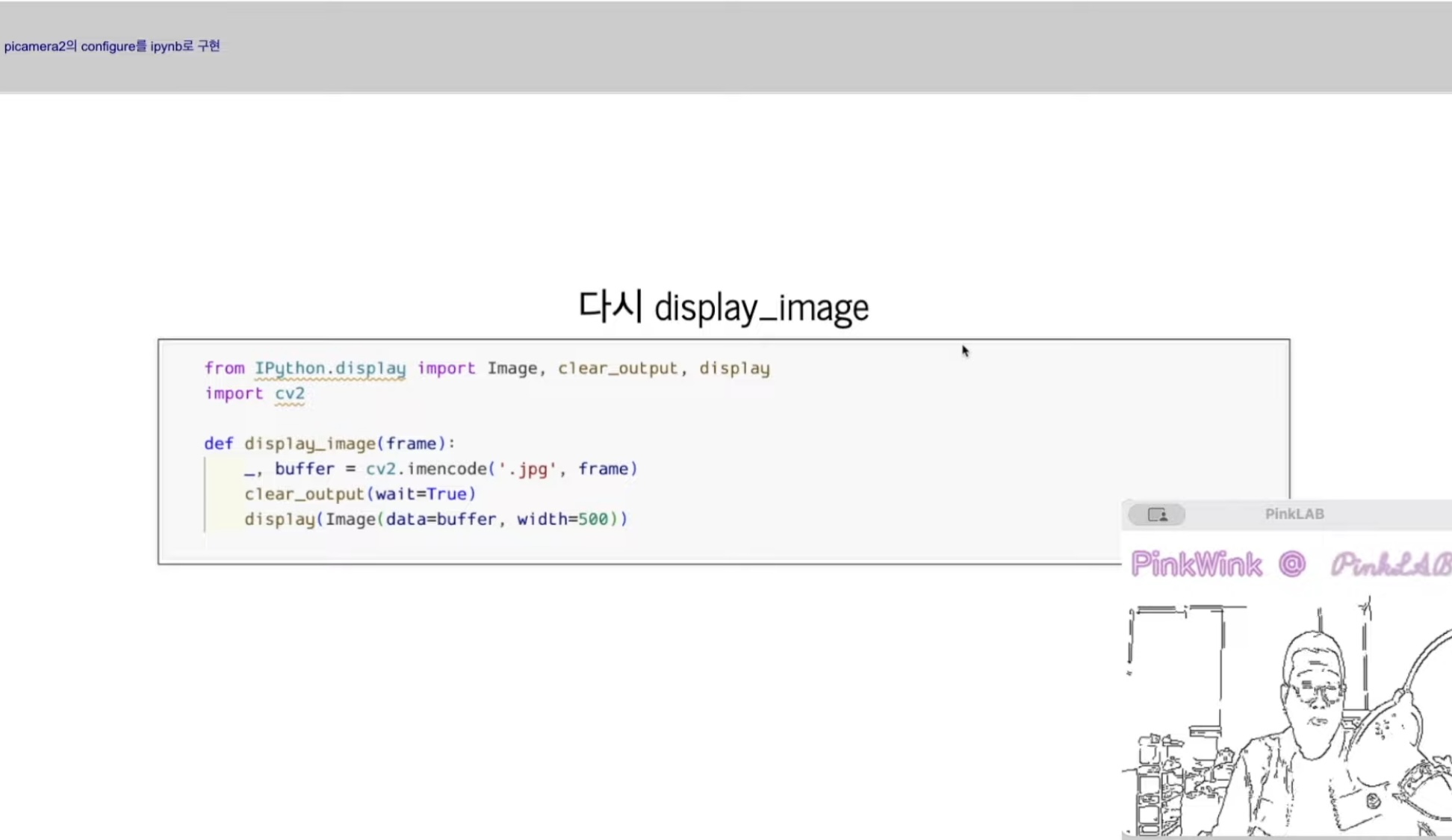Image resolution: width=1452 pixels, height=840 pixels.
Task: Click cv2.imencode call in the code
Action: coord(426,469)
